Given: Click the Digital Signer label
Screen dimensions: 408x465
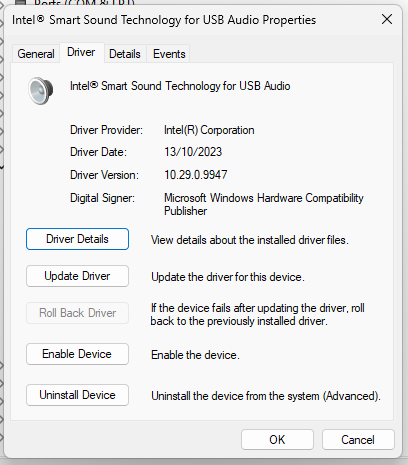Looking at the screenshot, I should (x=102, y=198).
